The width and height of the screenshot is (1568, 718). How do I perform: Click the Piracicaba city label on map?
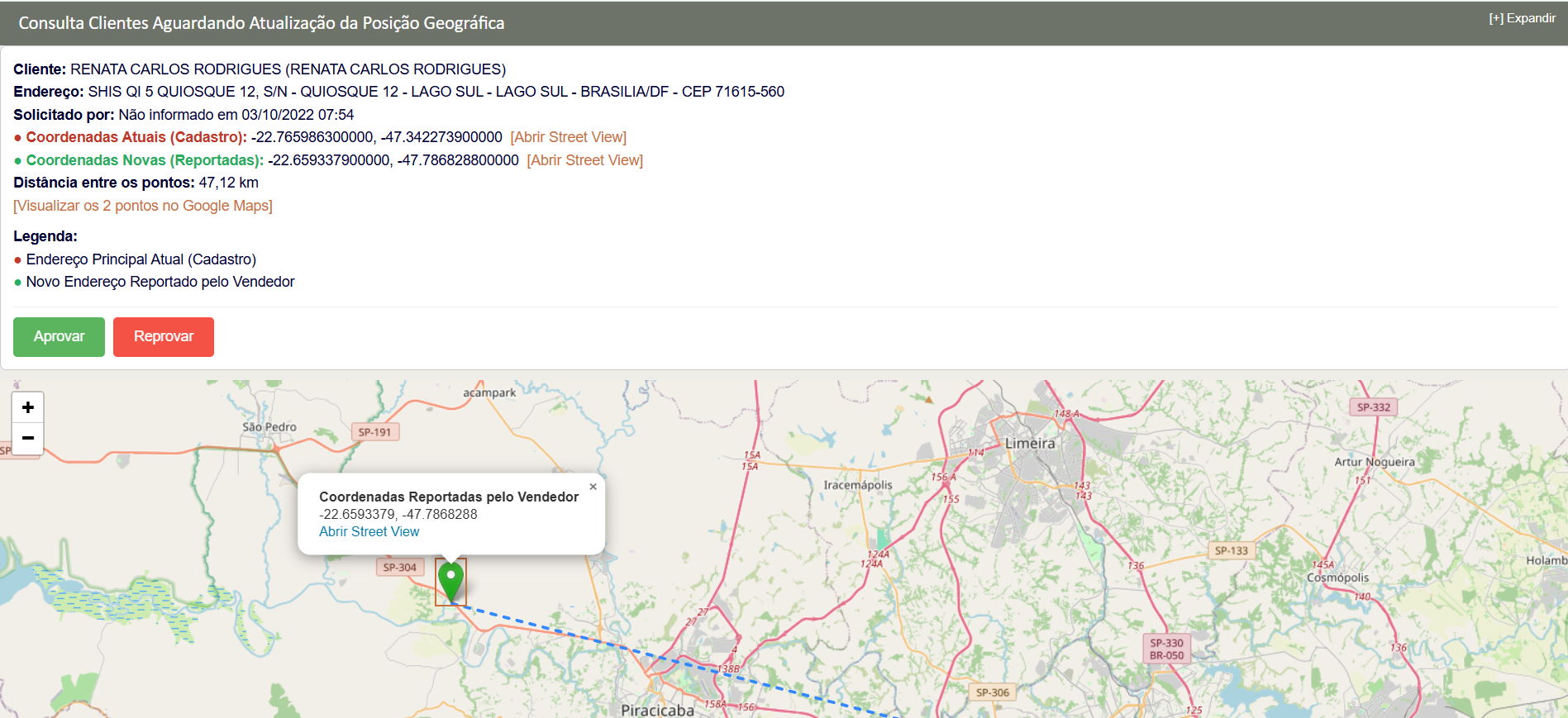(657, 711)
